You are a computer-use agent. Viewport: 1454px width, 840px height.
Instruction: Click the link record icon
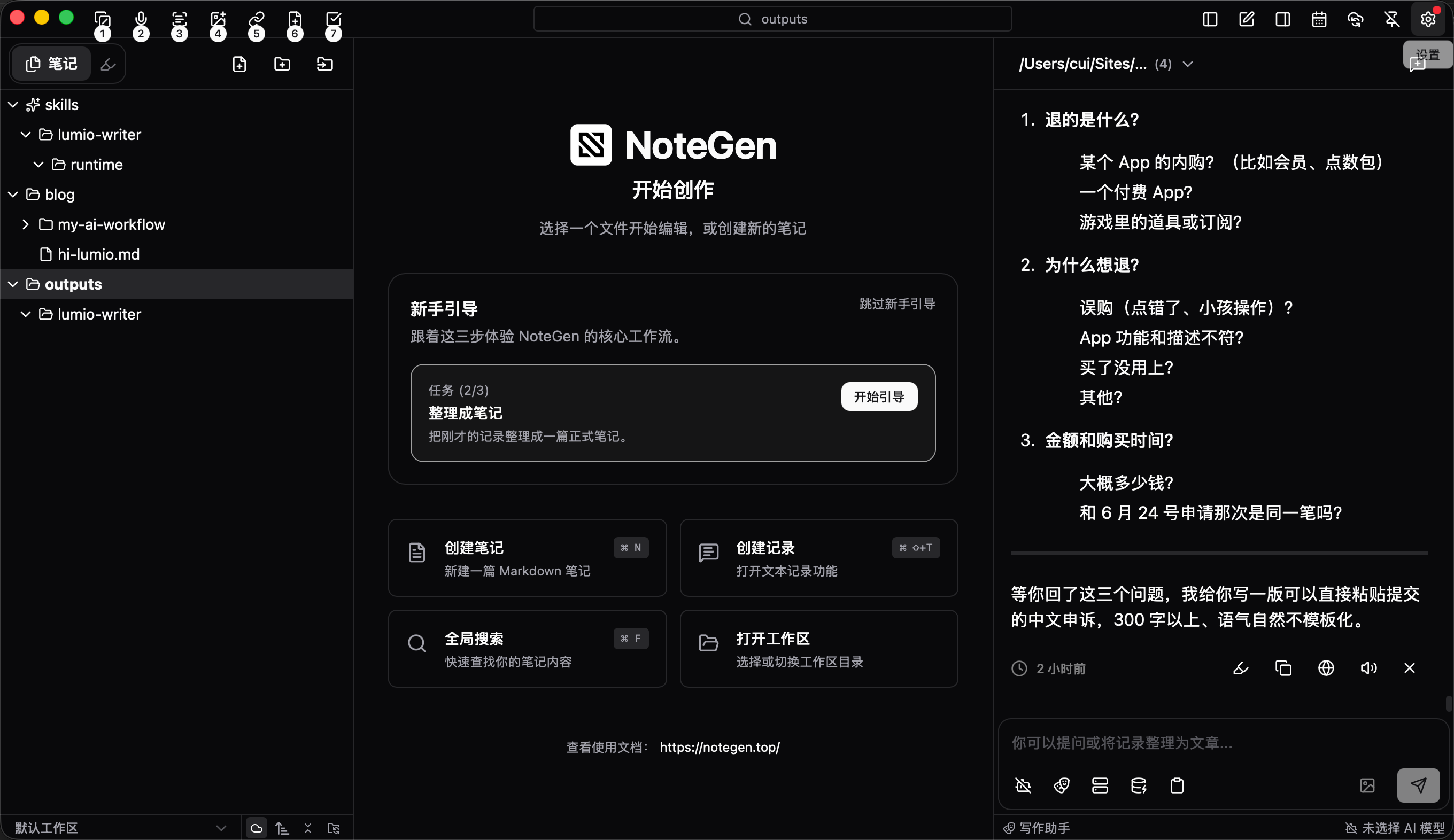coord(256,19)
